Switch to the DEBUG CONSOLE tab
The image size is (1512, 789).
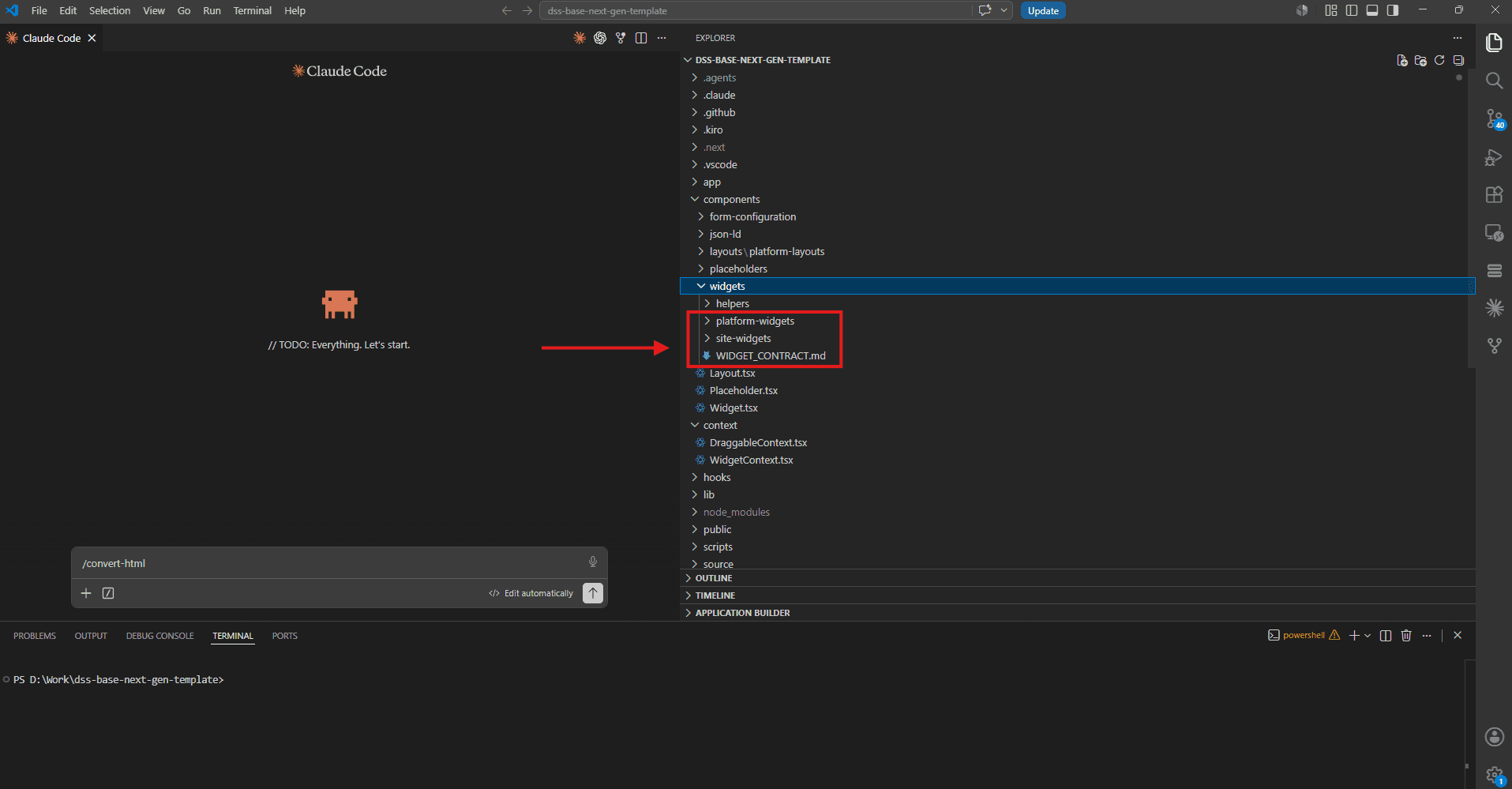tap(159, 636)
